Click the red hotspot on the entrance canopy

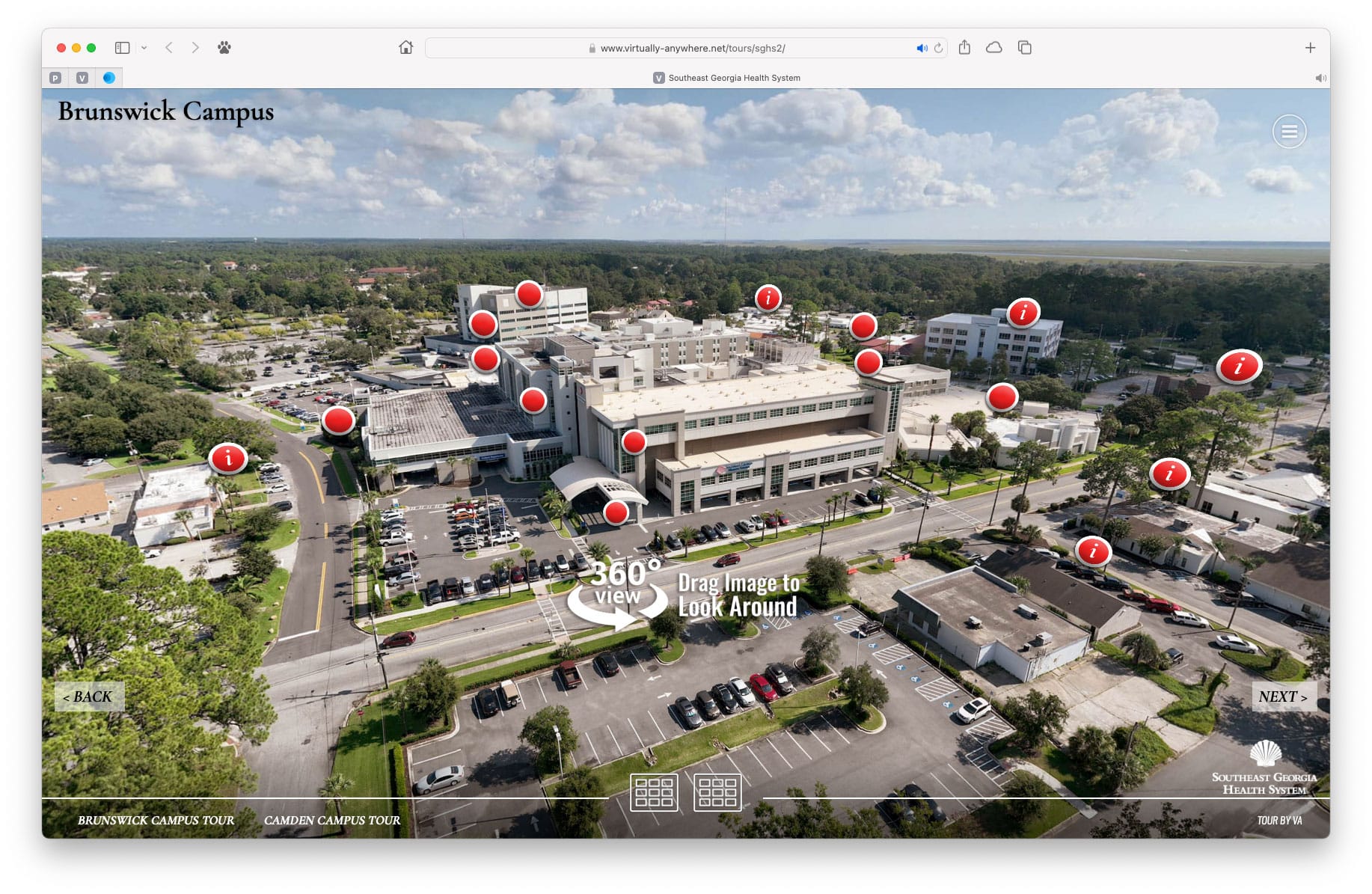[x=616, y=512]
